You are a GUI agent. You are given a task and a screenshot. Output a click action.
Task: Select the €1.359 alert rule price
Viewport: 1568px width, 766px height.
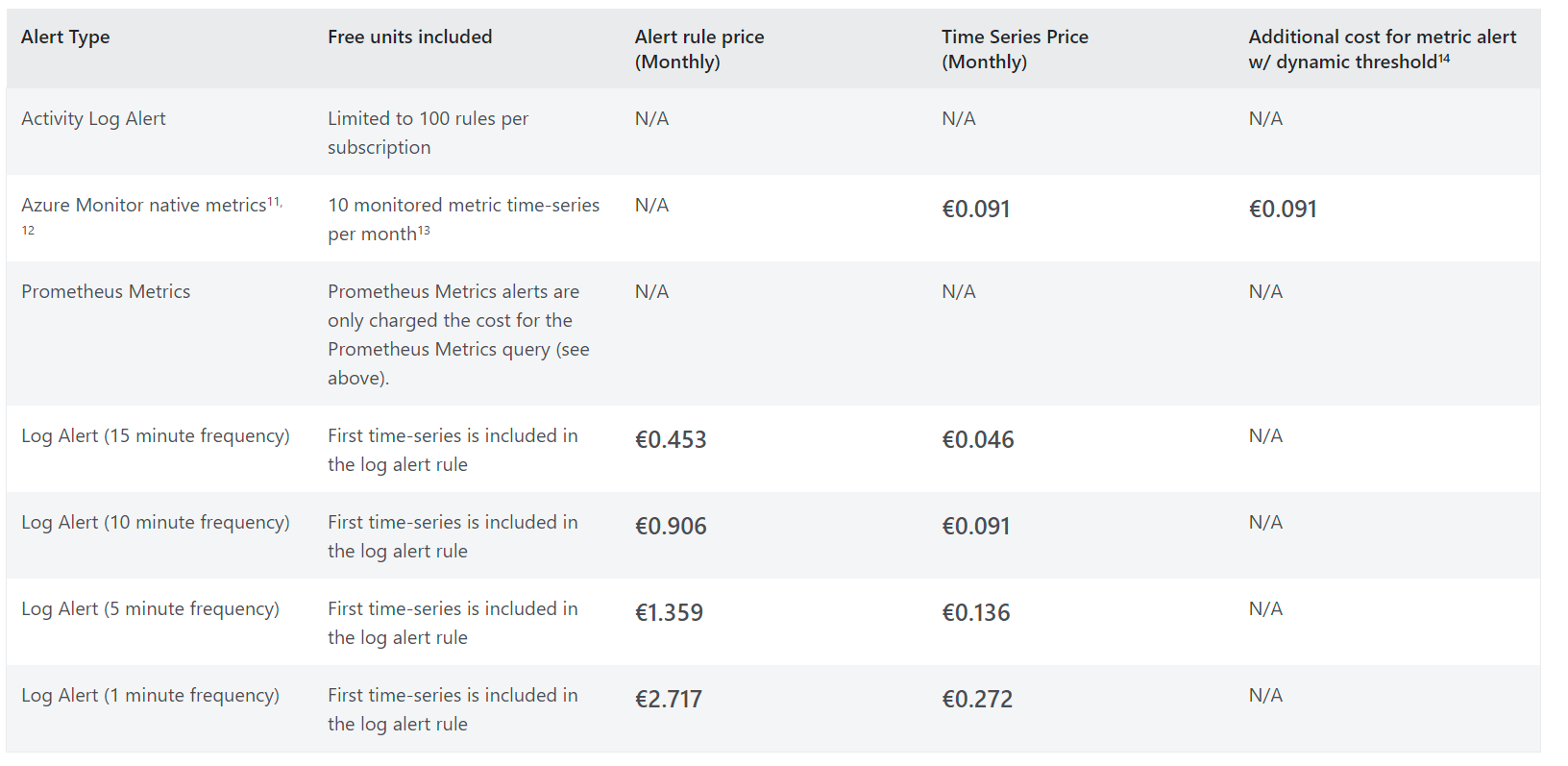coord(669,613)
